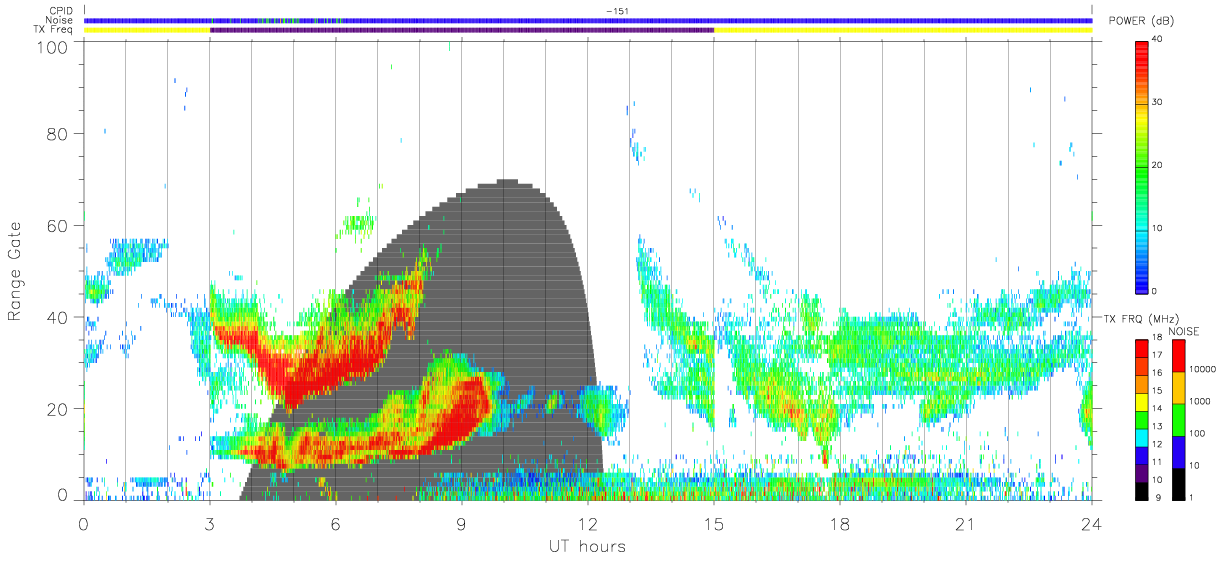
Task: Click the CPID label at top left
Action: tap(62, 11)
